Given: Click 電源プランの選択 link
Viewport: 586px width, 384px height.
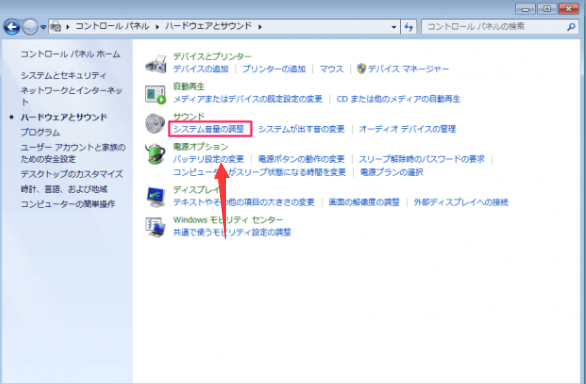Looking at the screenshot, I should click(x=392, y=172).
